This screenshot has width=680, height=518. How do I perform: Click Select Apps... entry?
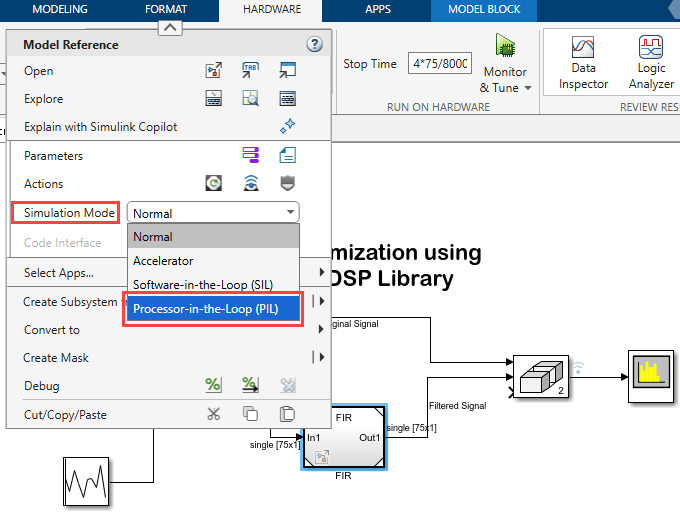(x=59, y=273)
